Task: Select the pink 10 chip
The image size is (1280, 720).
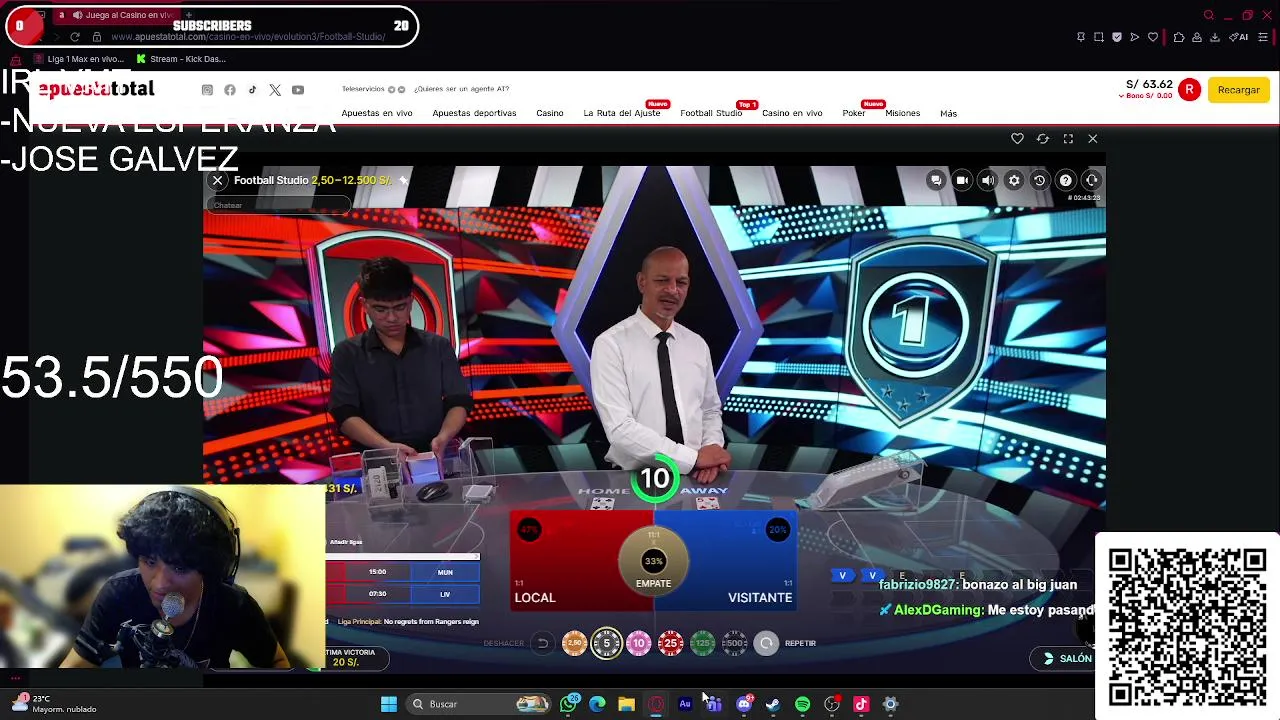Action: (638, 643)
